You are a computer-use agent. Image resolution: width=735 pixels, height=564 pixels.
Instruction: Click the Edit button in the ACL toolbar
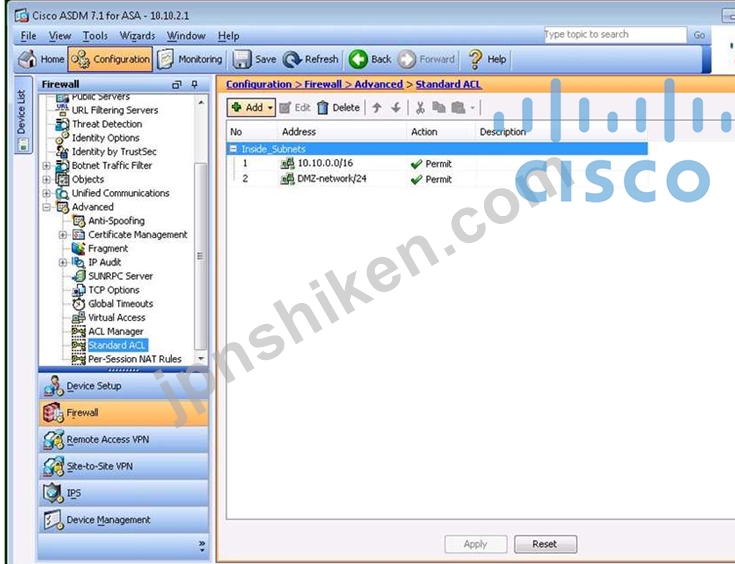click(295, 108)
